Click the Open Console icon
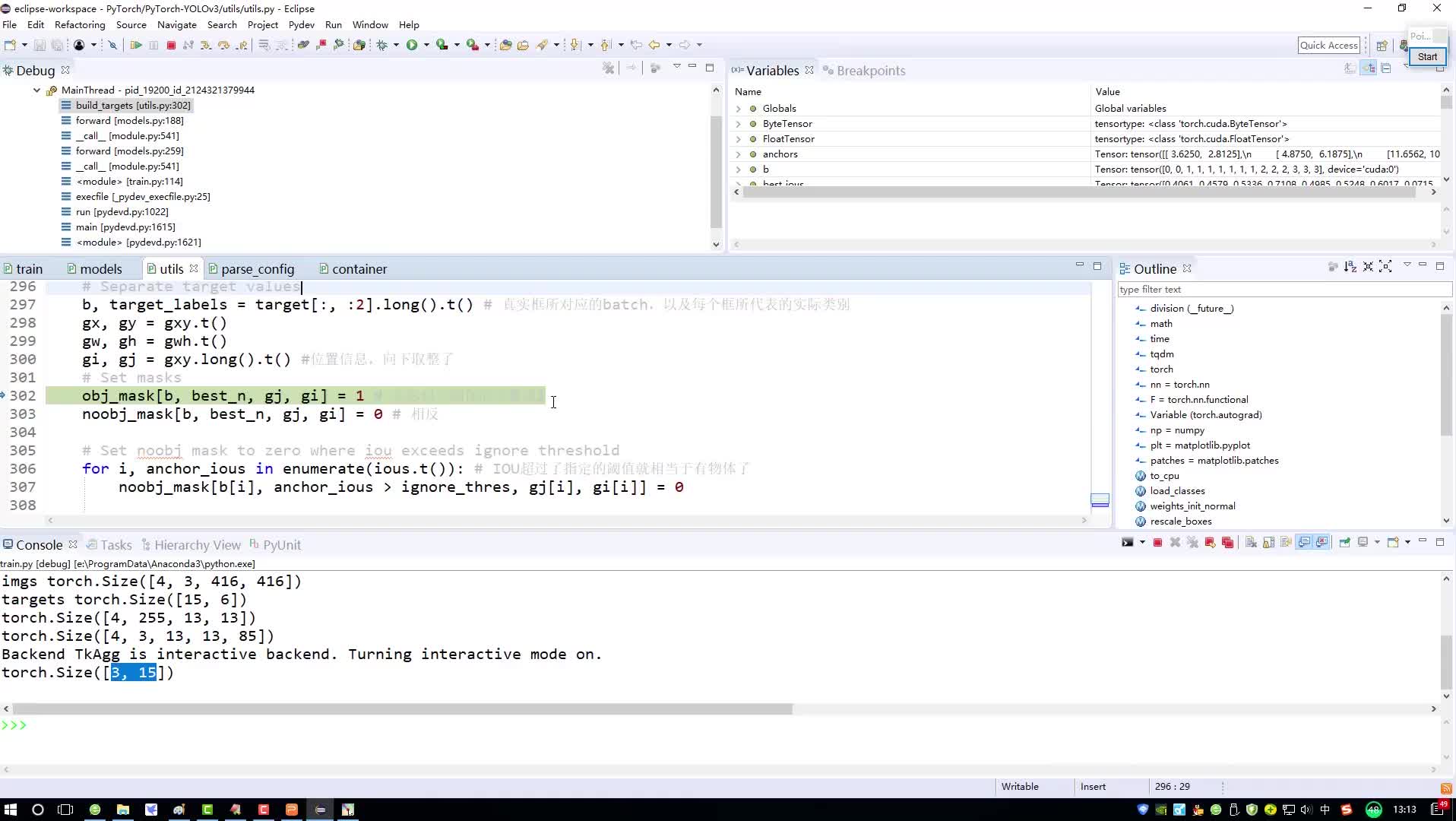 pos(1394,543)
